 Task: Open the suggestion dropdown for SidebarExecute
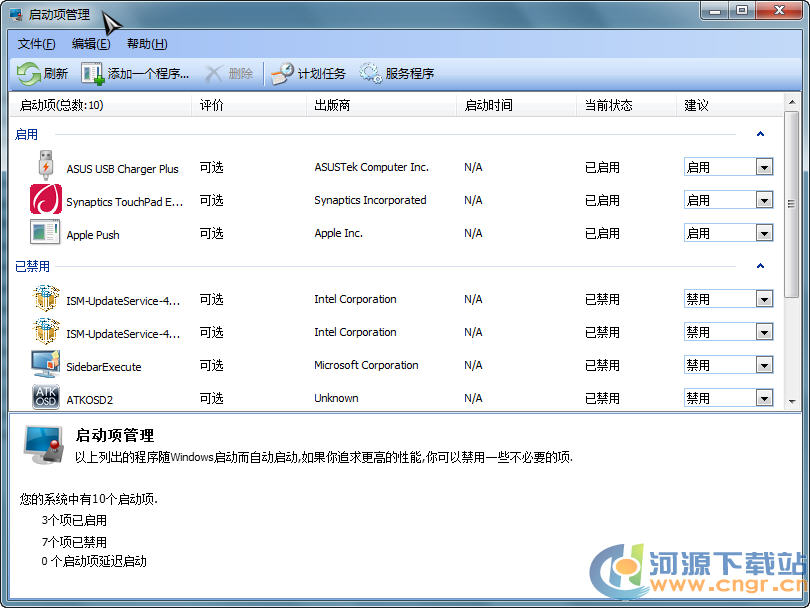pos(764,365)
